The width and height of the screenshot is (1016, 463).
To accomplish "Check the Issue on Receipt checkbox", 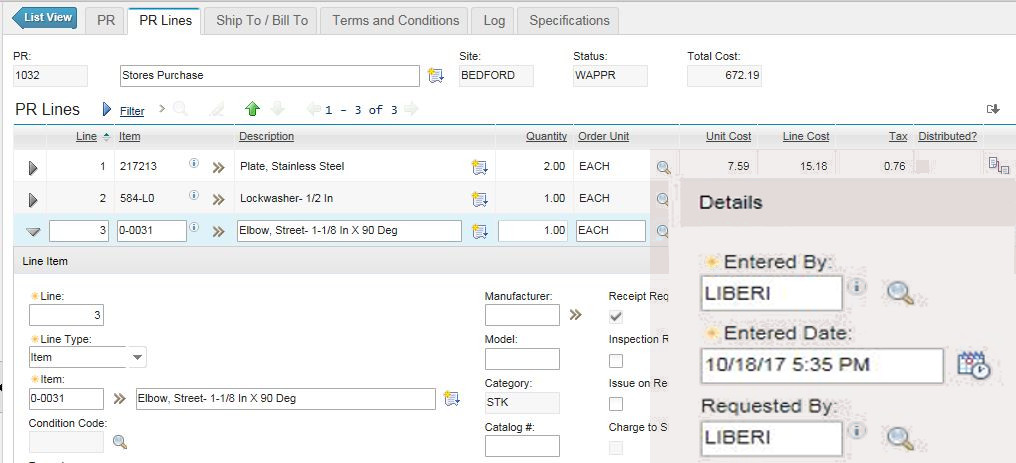I will tap(616, 404).
